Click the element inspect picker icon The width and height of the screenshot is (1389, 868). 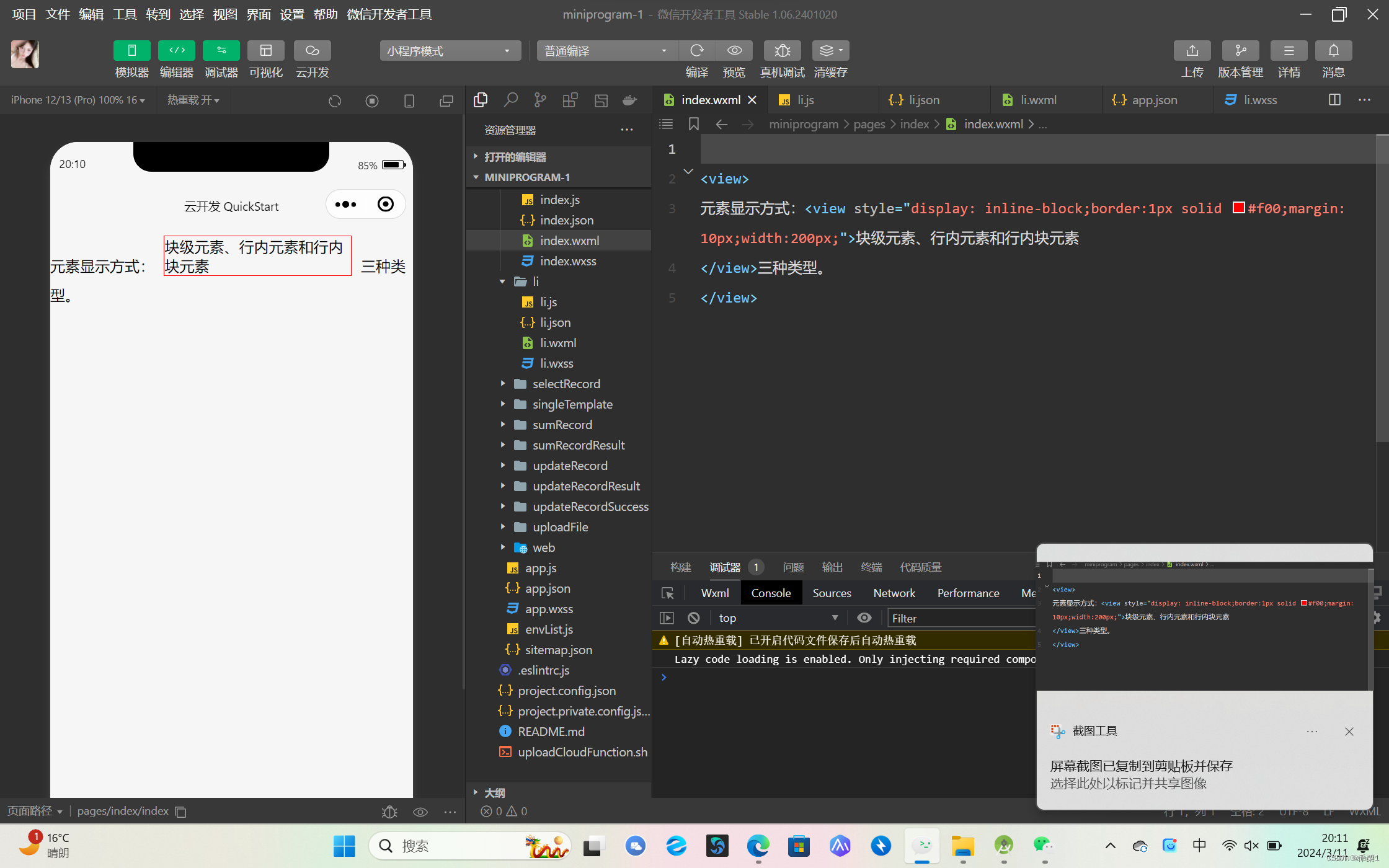tap(668, 593)
